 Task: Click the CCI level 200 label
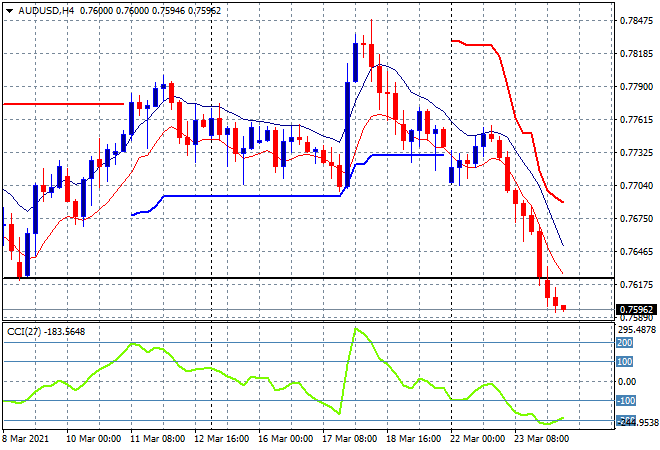625,343
